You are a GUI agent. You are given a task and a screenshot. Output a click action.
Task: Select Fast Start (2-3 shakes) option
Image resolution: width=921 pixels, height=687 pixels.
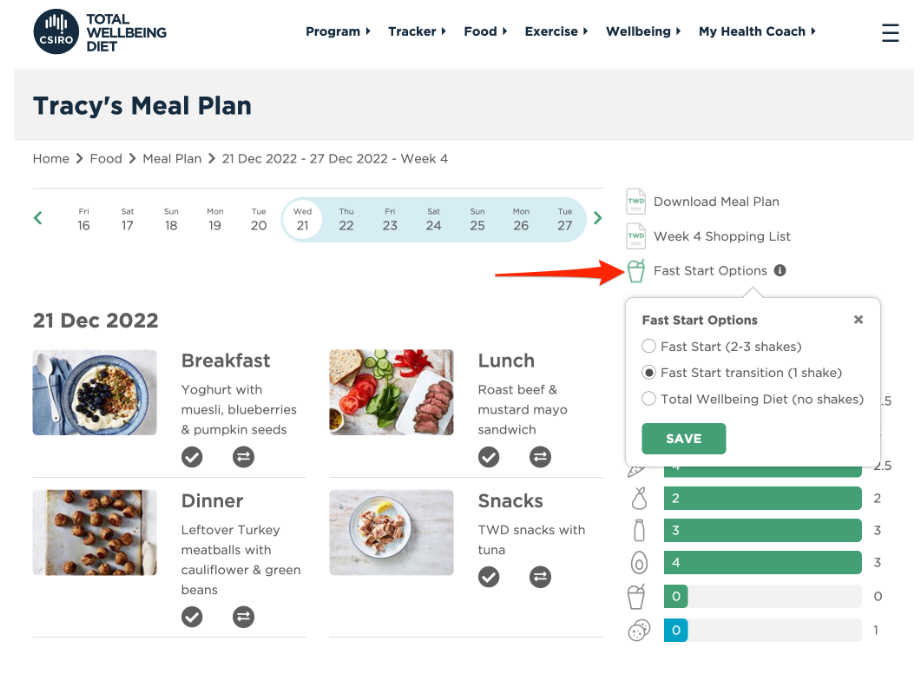coord(650,347)
